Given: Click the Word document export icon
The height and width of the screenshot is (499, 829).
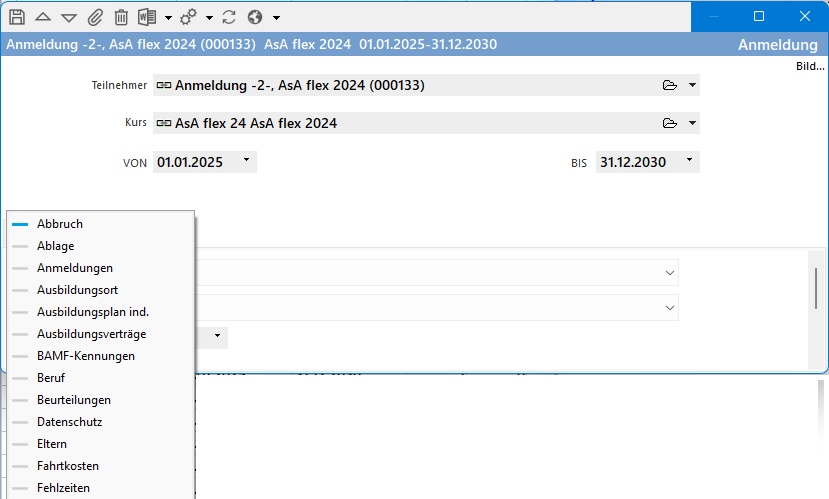Looking at the screenshot, I should 147,17.
